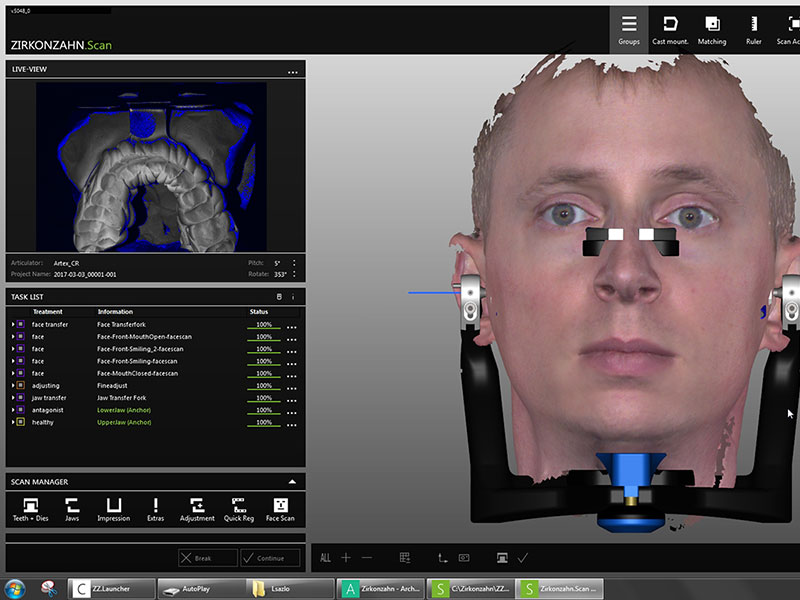Choose the Jaws scan option
Viewport: 800px width, 600px height.
pos(72,508)
